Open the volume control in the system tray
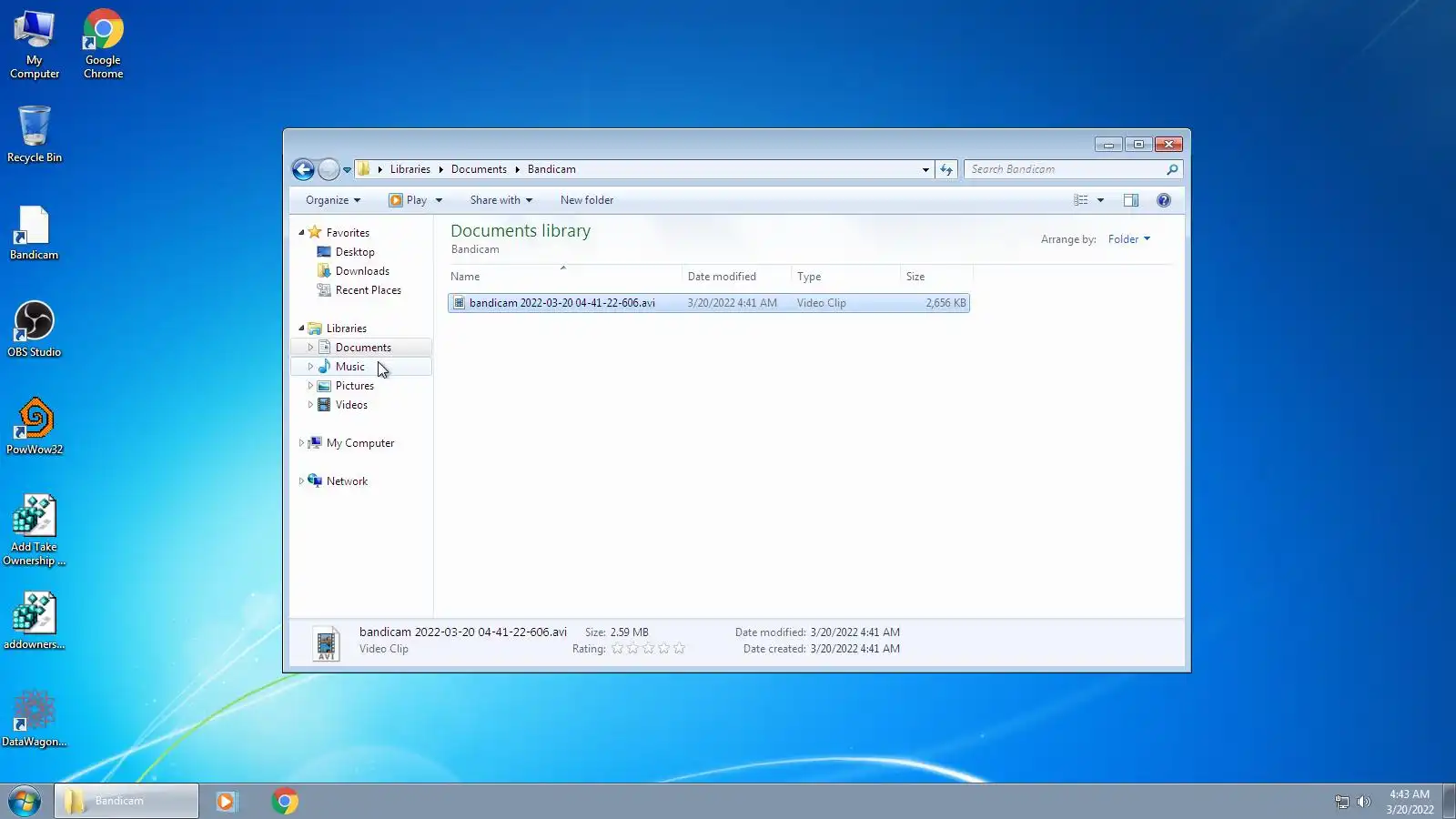This screenshot has height=819, width=1456. (x=1363, y=802)
